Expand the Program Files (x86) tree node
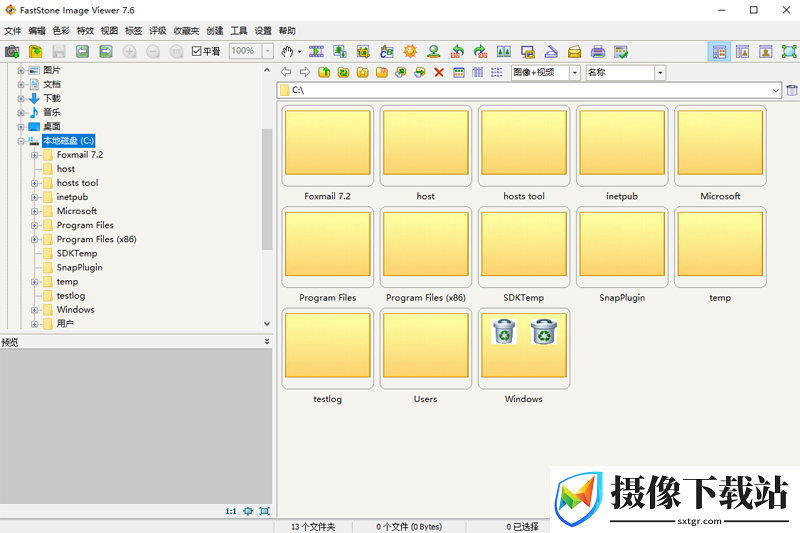Viewport: 800px width, 533px height. tap(34, 239)
